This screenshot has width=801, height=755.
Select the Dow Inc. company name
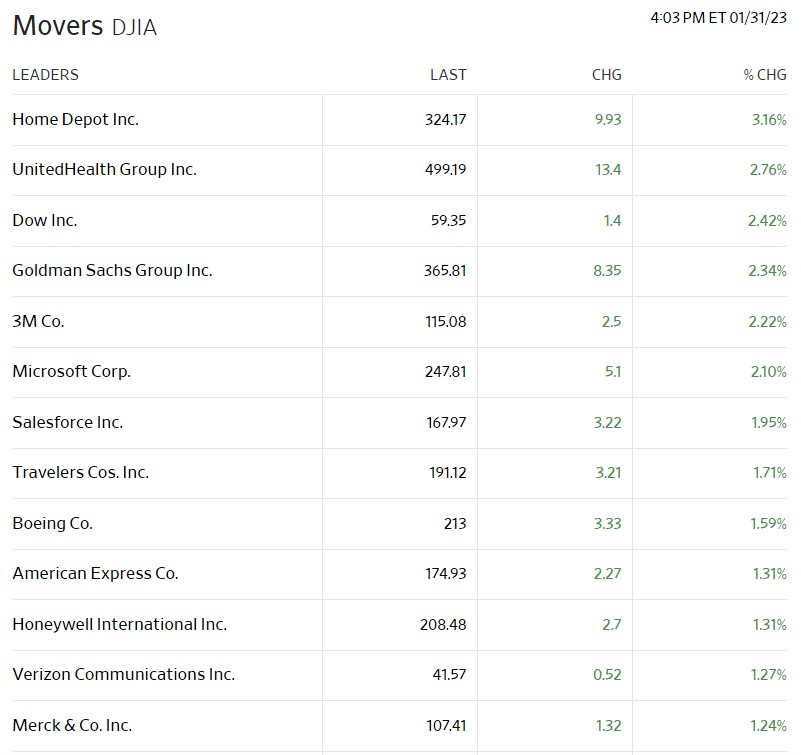(x=45, y=220)
